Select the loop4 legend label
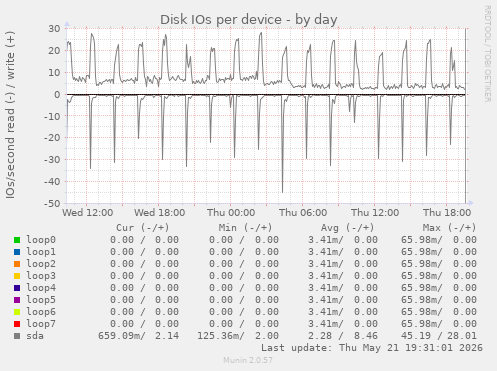This screenshot has width=497, height=371. [41, 288]
